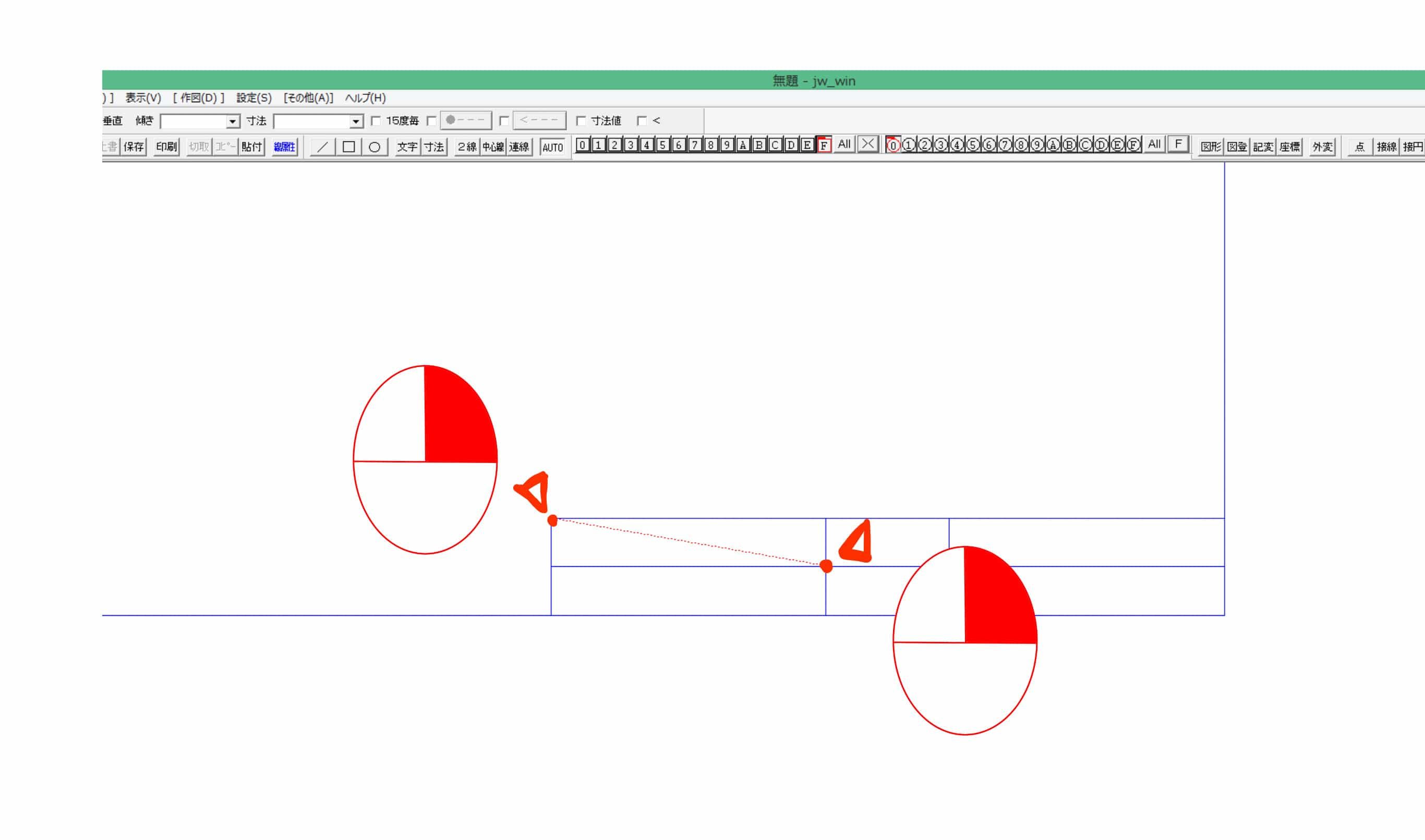The image size is (1425, 840).
Task: Select the circle drawing tool
Action: pyautogui.click(x=374, y=147)
